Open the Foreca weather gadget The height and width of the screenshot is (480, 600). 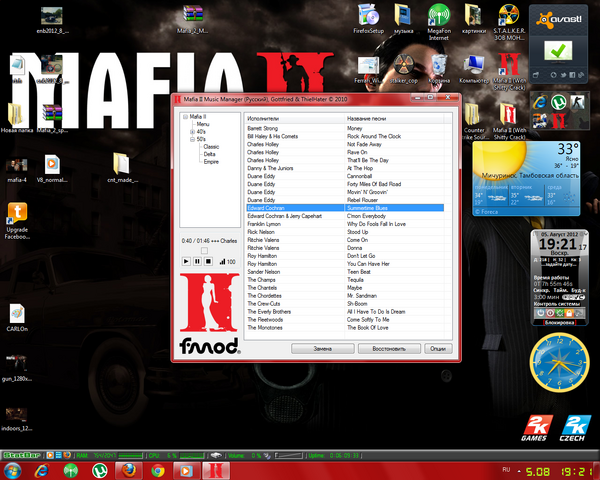pyautogui.click(x=526, y=178)
